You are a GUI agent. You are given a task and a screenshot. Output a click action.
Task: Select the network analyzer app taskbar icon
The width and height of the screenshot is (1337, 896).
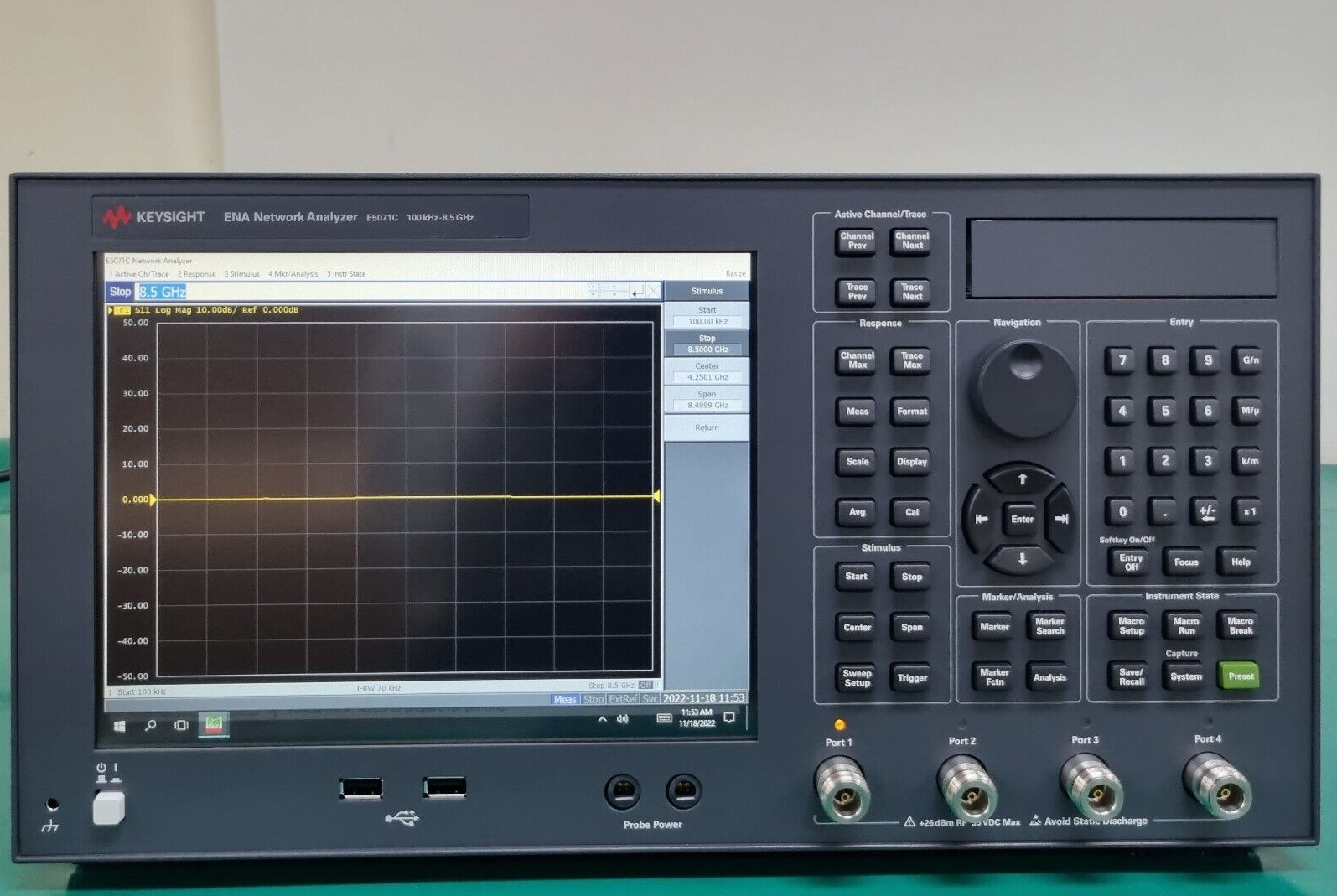pyautogui.click(x=214, y=724)
